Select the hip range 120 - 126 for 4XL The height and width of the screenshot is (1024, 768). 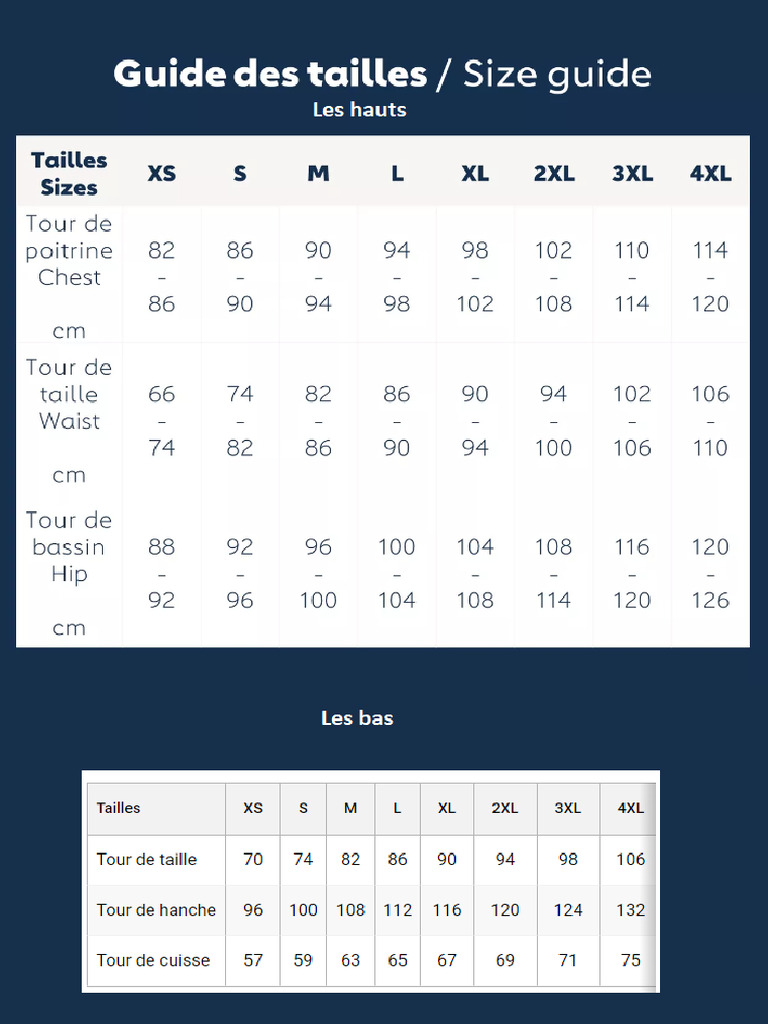coord(710,574)
